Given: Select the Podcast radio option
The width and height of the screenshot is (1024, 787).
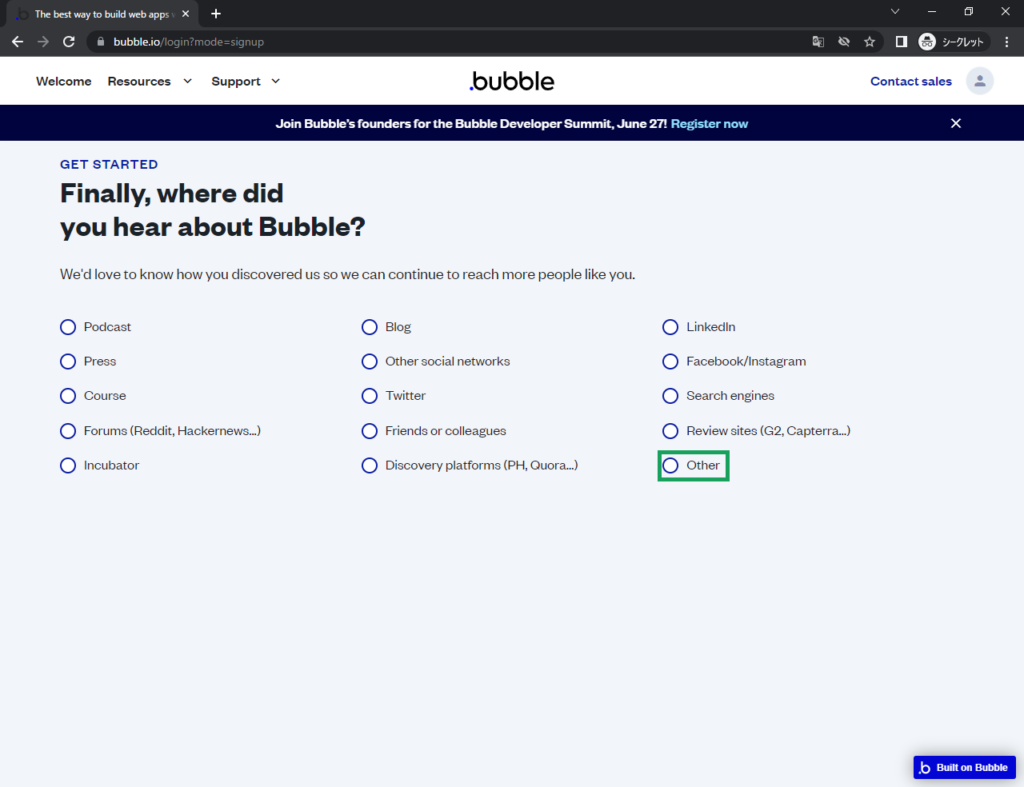Looking at the screenshot, I should tap(68, 327).
